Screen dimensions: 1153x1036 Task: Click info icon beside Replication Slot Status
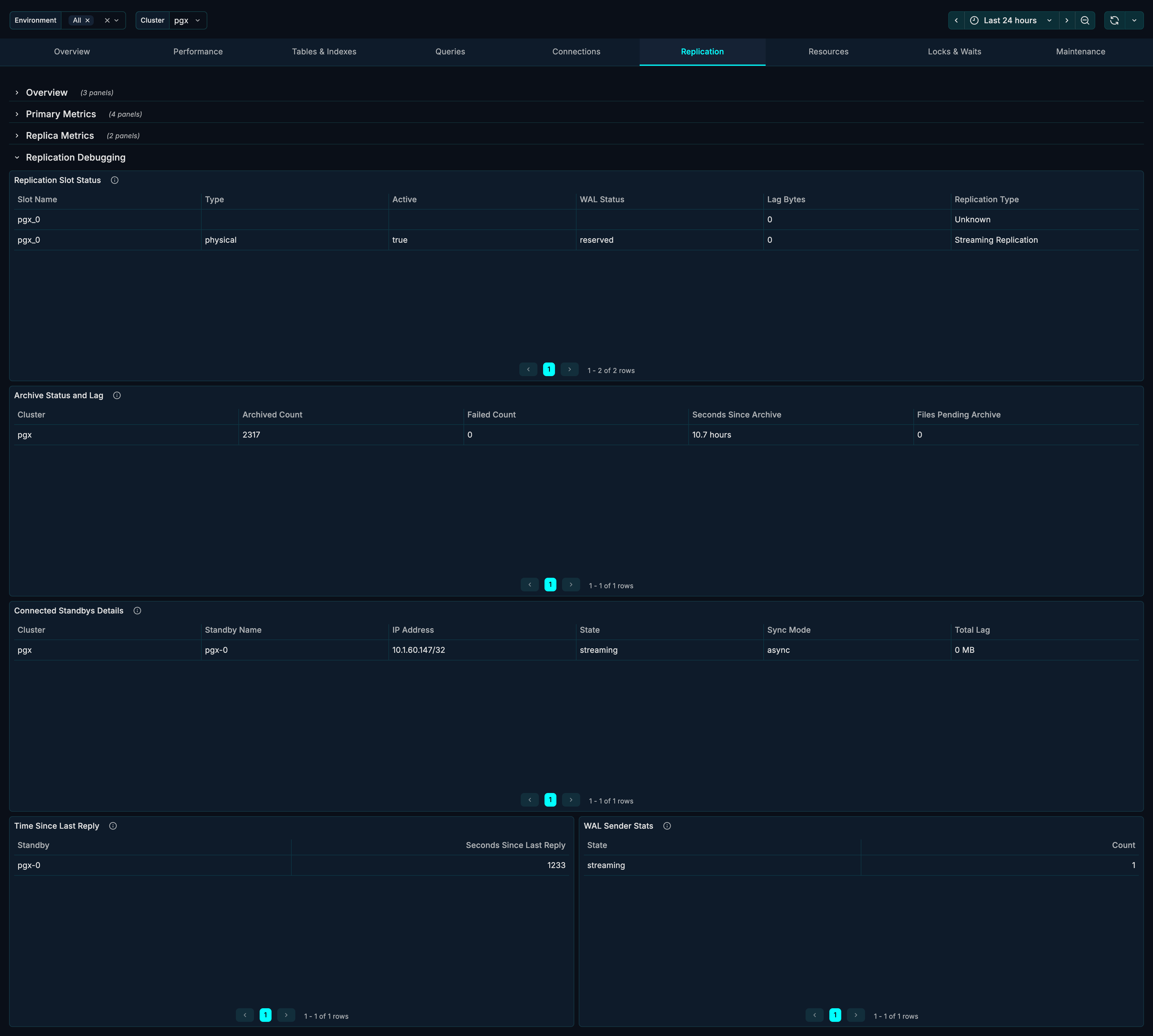click(x=114, y=180)
